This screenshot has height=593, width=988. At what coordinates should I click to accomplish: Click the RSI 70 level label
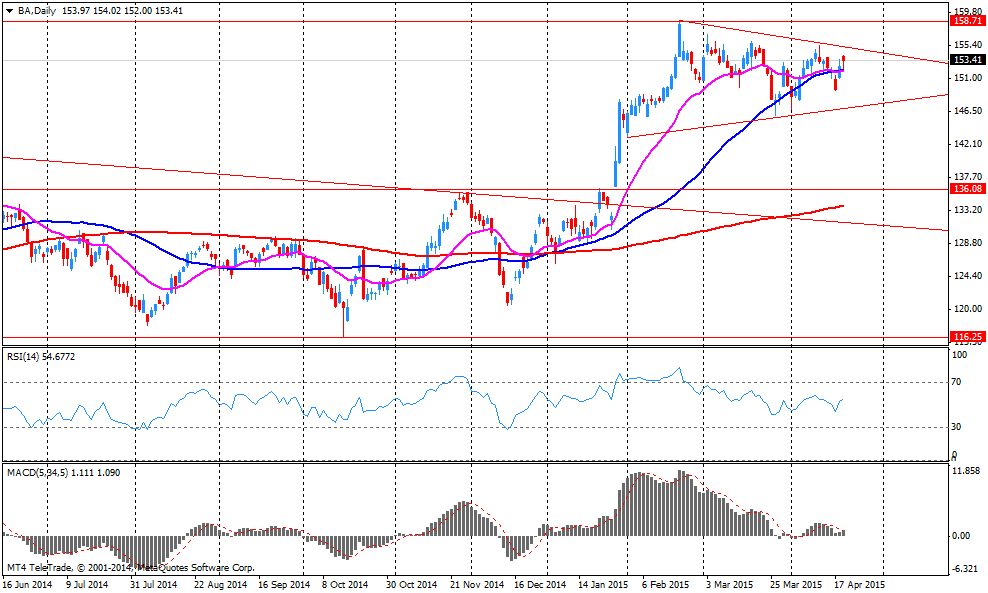(x=956, y=382)
